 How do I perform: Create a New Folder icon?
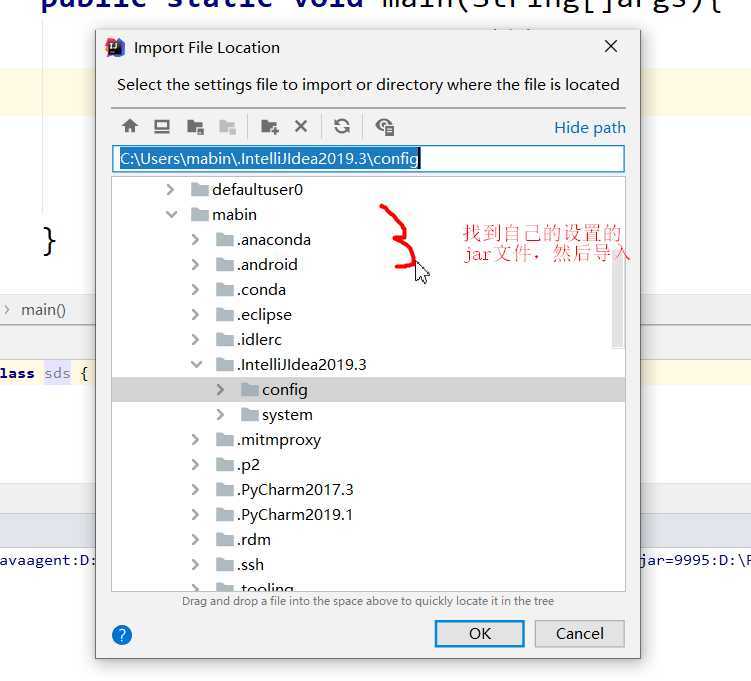click(x=270, y=127)
